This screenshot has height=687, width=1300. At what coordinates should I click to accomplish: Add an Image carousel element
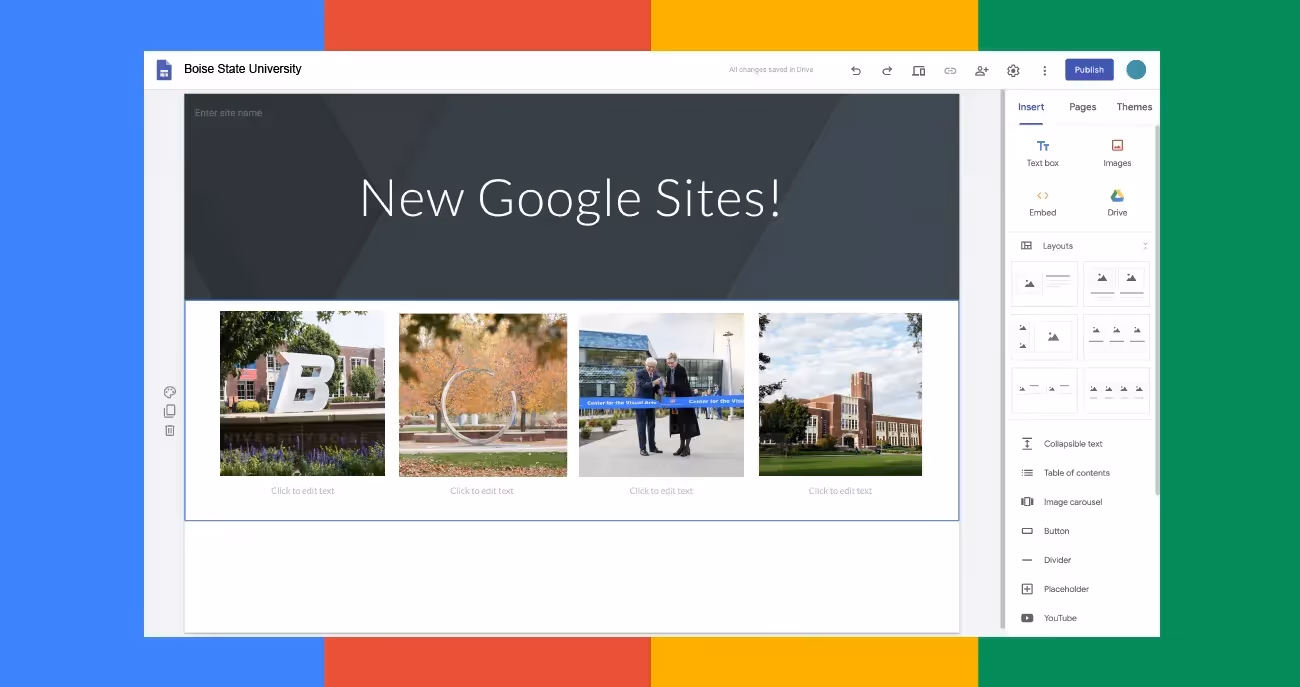[x=1071, y=501]
